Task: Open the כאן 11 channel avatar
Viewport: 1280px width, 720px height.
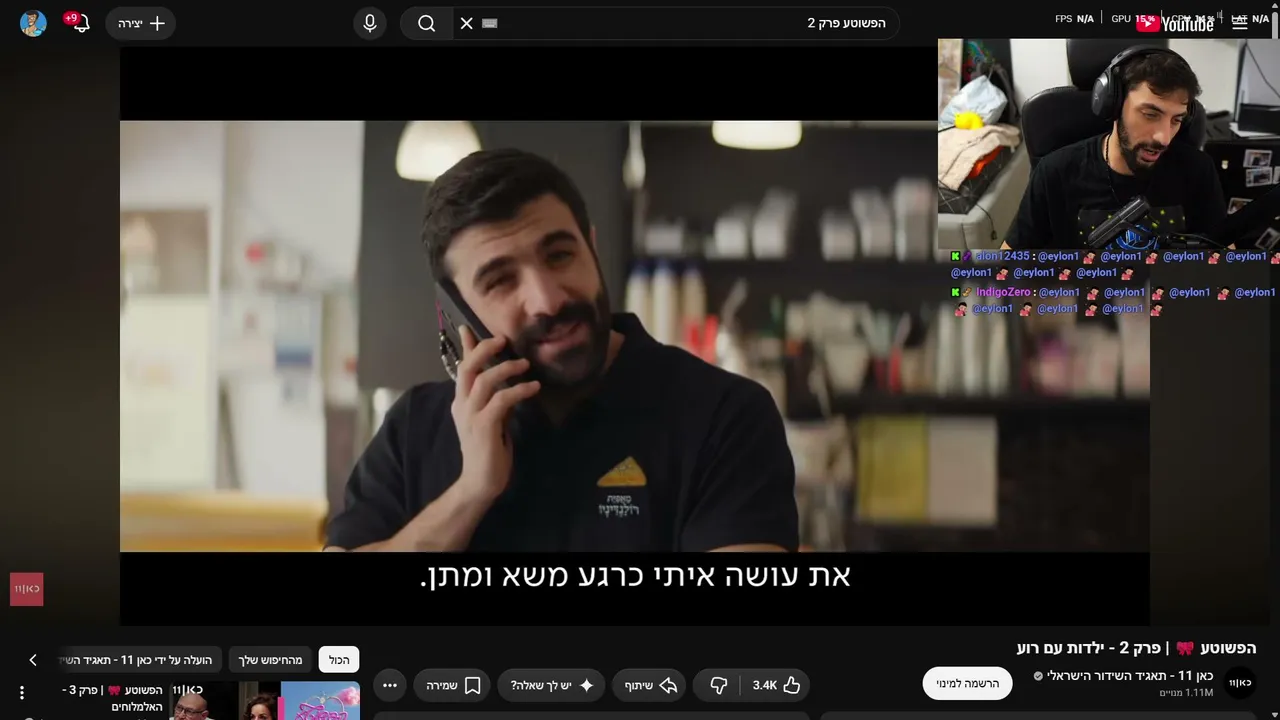Action: 1240,682
